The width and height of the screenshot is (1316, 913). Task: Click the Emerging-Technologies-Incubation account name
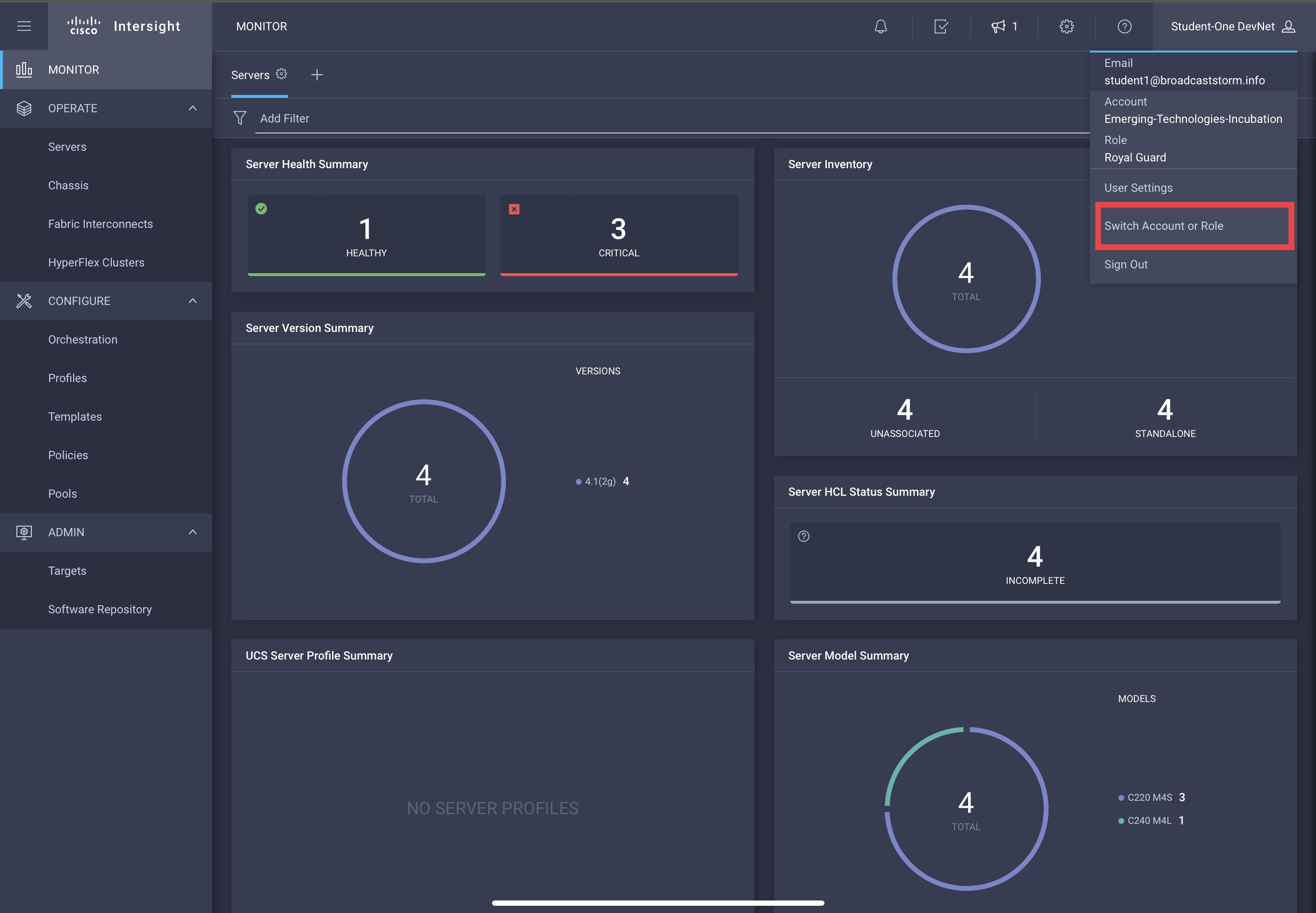(x=1193, y=119)
